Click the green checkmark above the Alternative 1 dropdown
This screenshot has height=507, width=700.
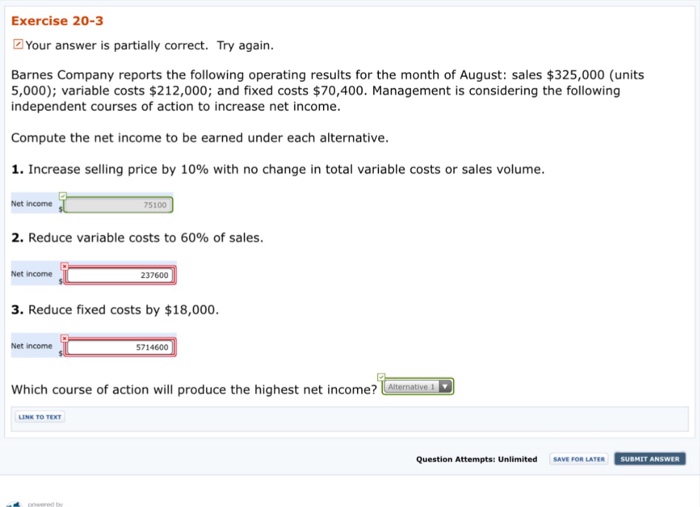coord(381,377)
